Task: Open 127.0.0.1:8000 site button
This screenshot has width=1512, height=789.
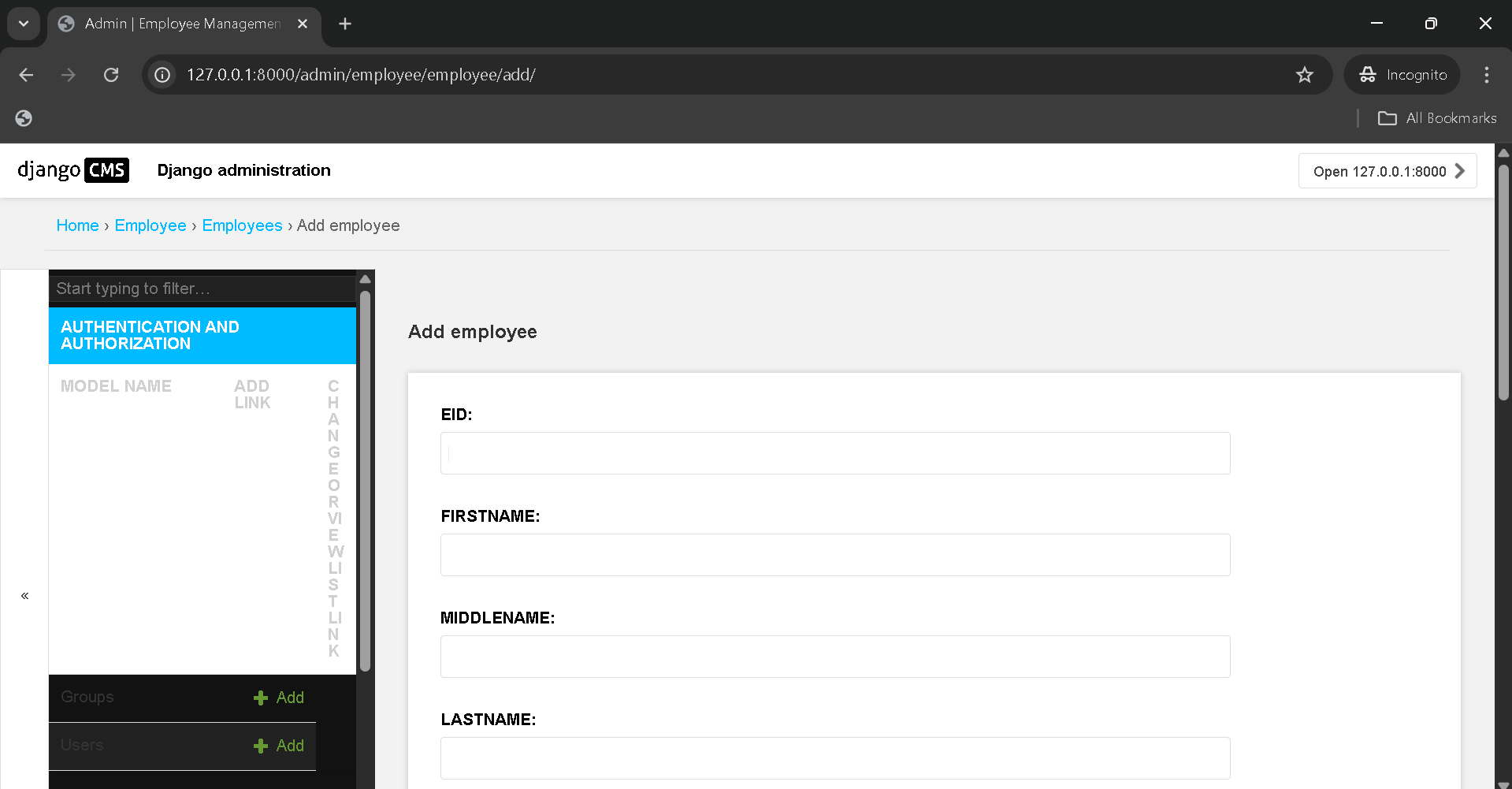Action: 1387,171
